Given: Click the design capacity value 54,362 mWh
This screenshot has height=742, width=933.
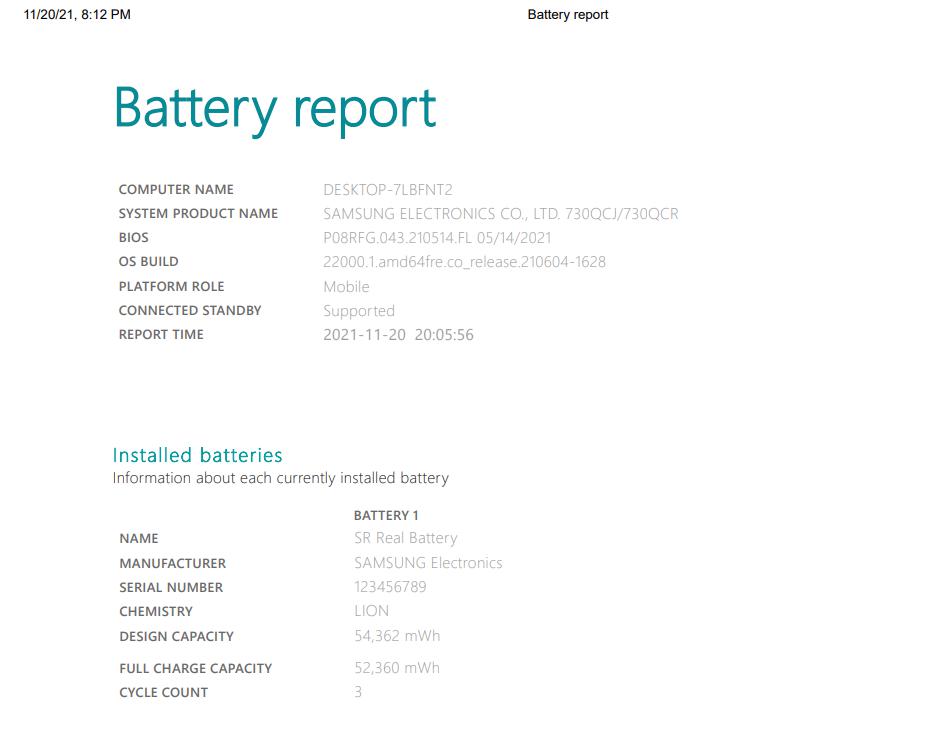Looking at the screenshot, I should click(x=397, y=636).
